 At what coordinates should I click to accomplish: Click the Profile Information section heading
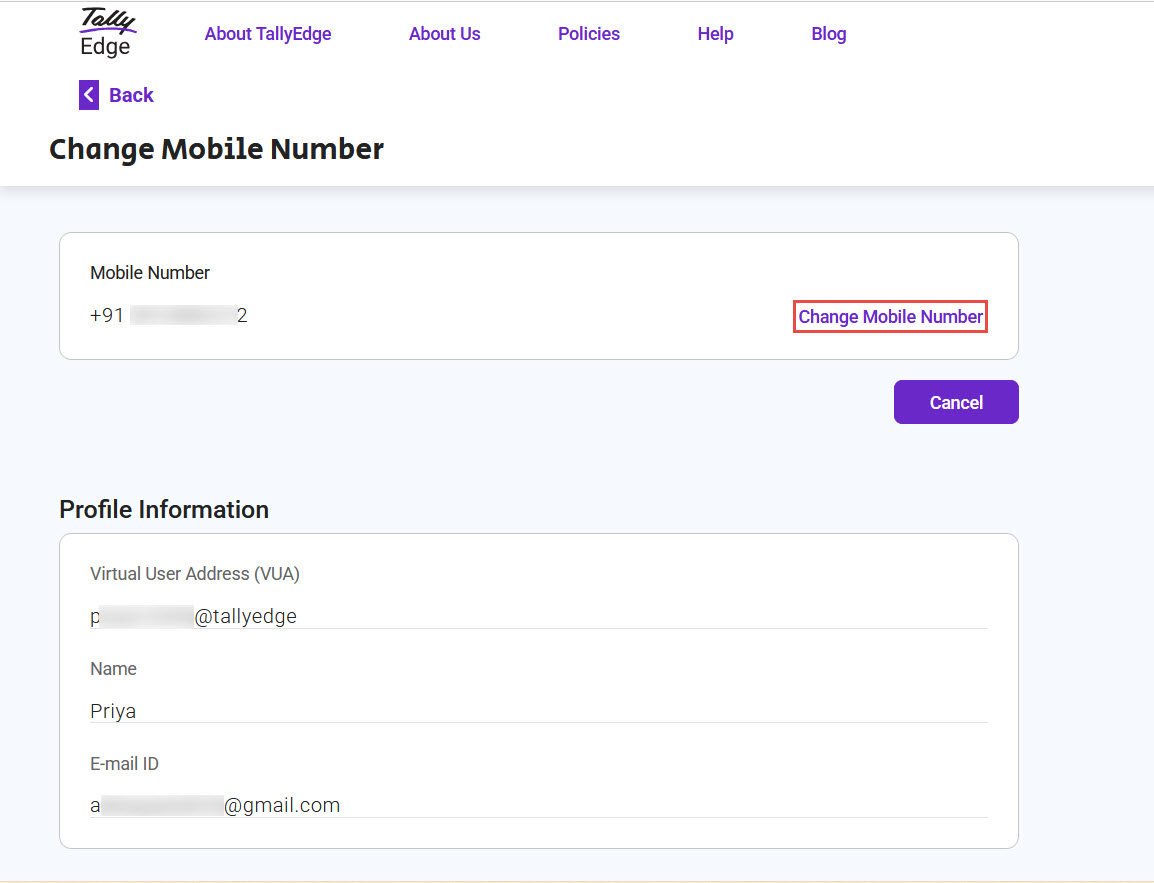point(164,509)
